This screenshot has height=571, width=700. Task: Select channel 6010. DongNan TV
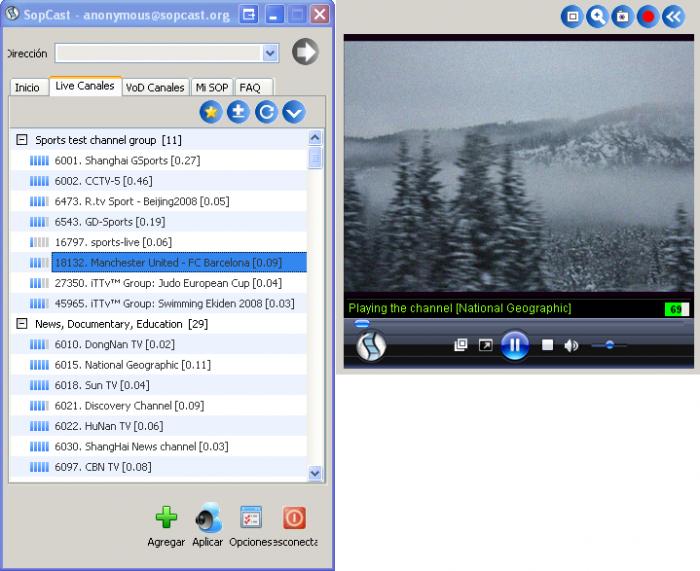158,344
